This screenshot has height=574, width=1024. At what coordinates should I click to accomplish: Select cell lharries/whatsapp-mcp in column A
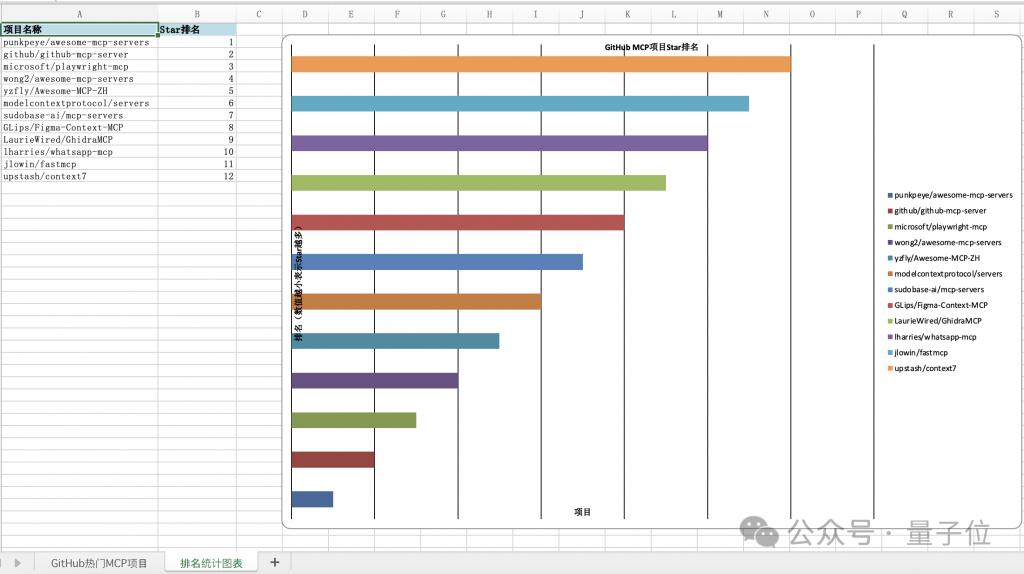pyautogui.click(x=79, y=151)
